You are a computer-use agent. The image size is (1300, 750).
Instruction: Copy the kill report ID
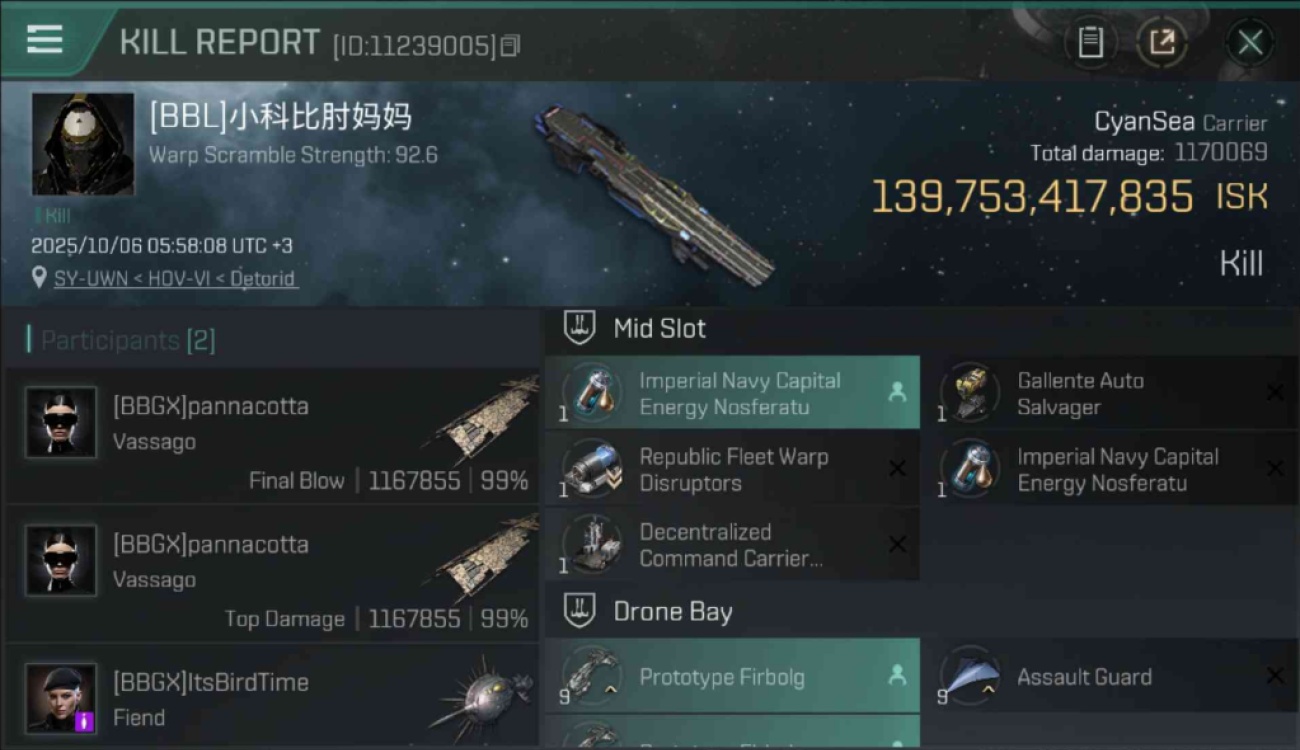[x=511, y=45]
